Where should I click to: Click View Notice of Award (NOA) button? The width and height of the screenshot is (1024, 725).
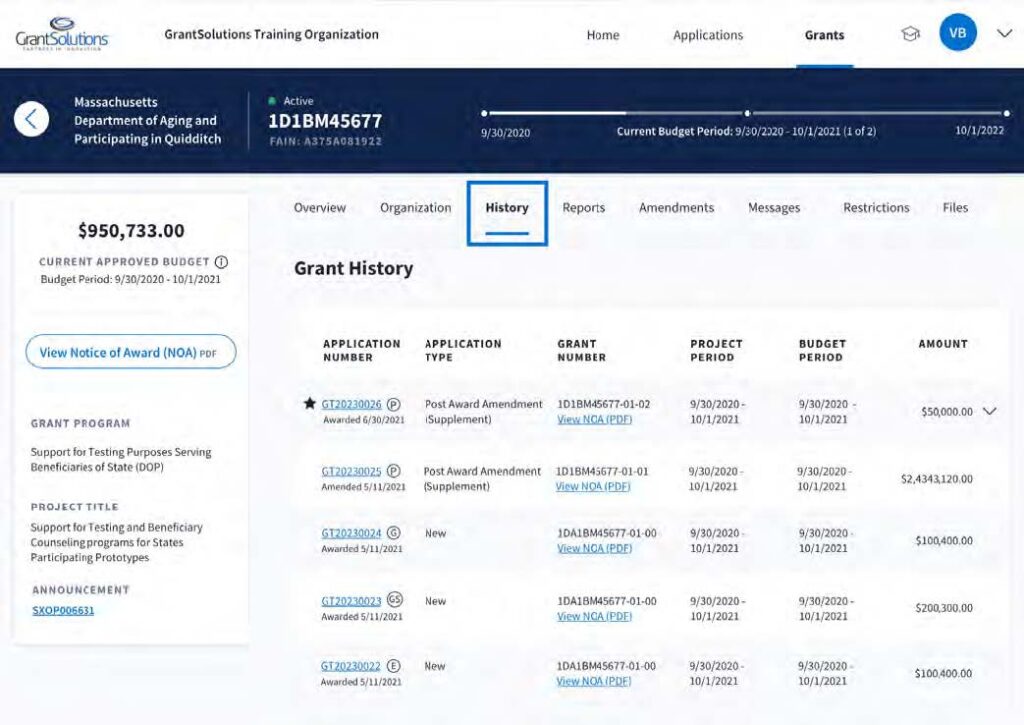point(130,352)
